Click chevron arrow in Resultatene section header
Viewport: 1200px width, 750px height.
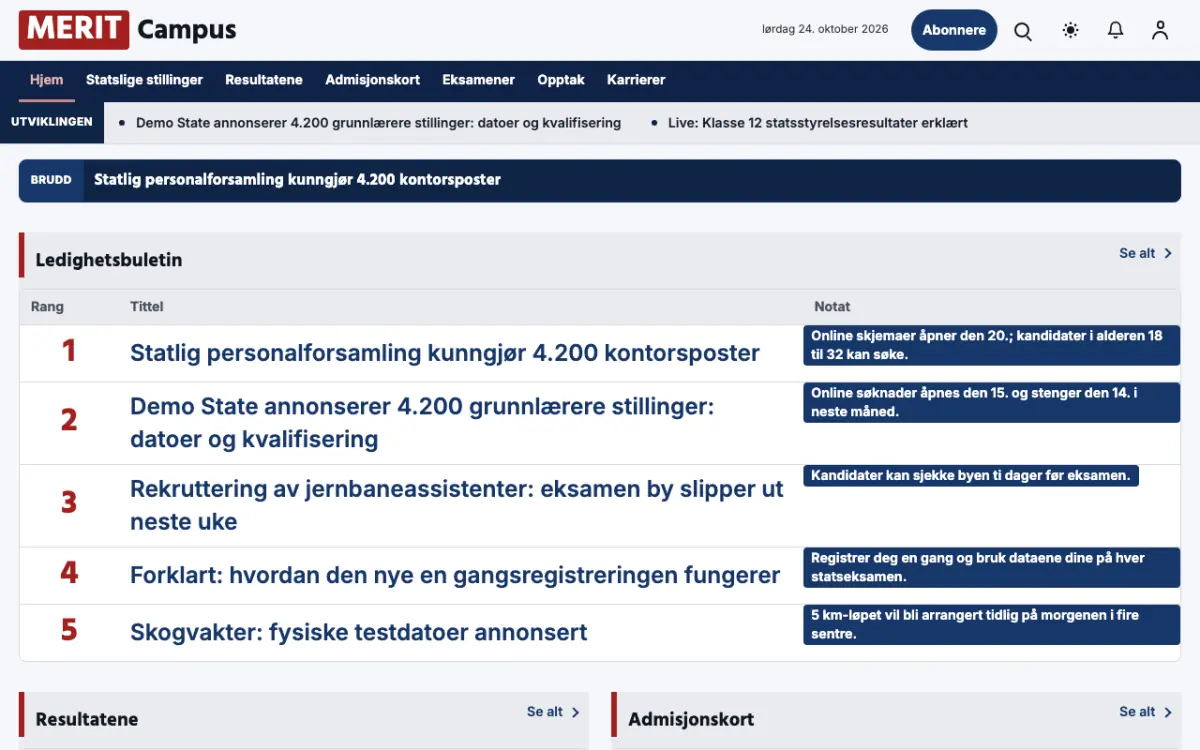coord(576,712)
